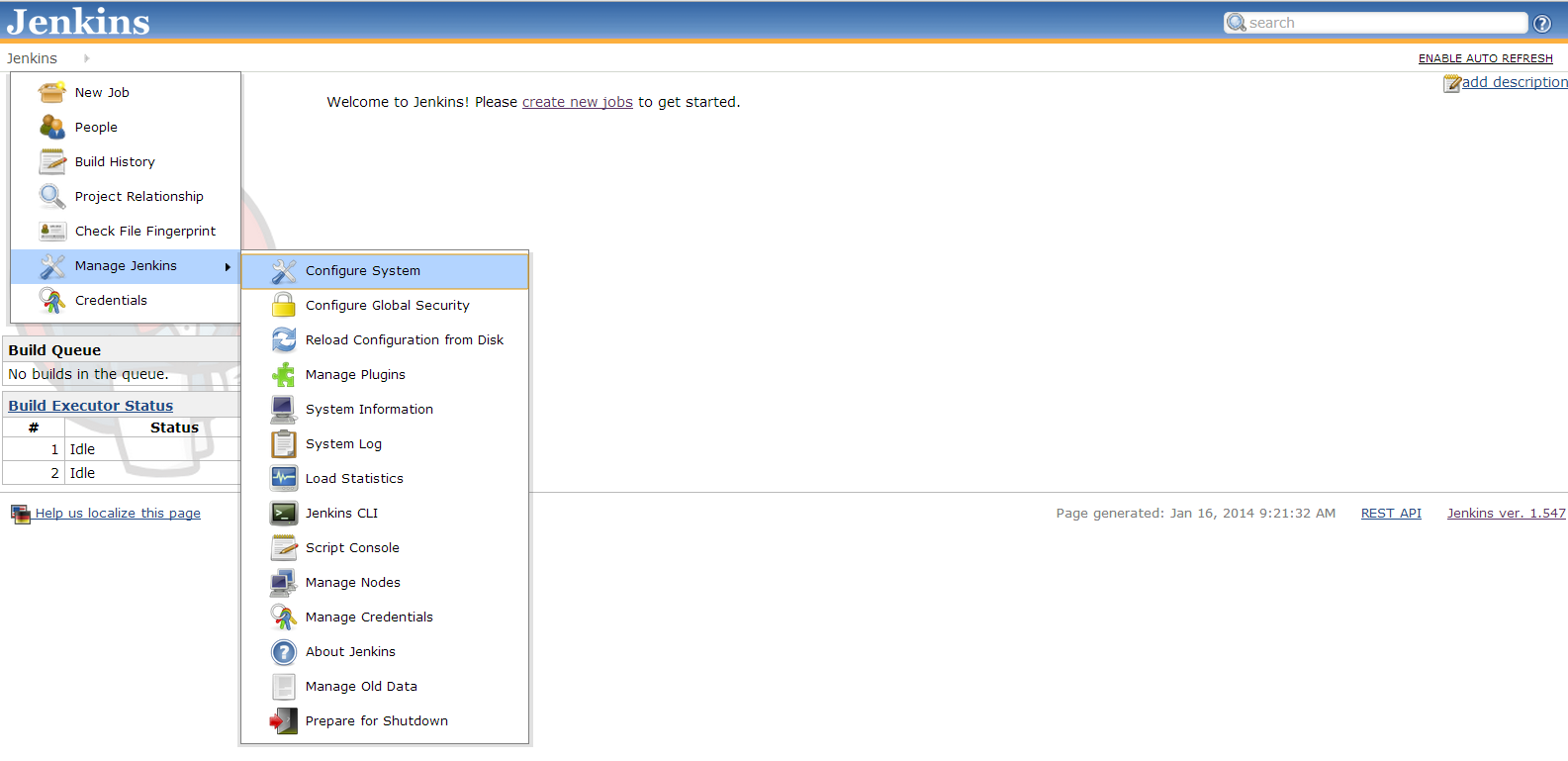Open Configure System menu entry
The width and height of the screenshot is (1568, 761).
pos(385,271)
